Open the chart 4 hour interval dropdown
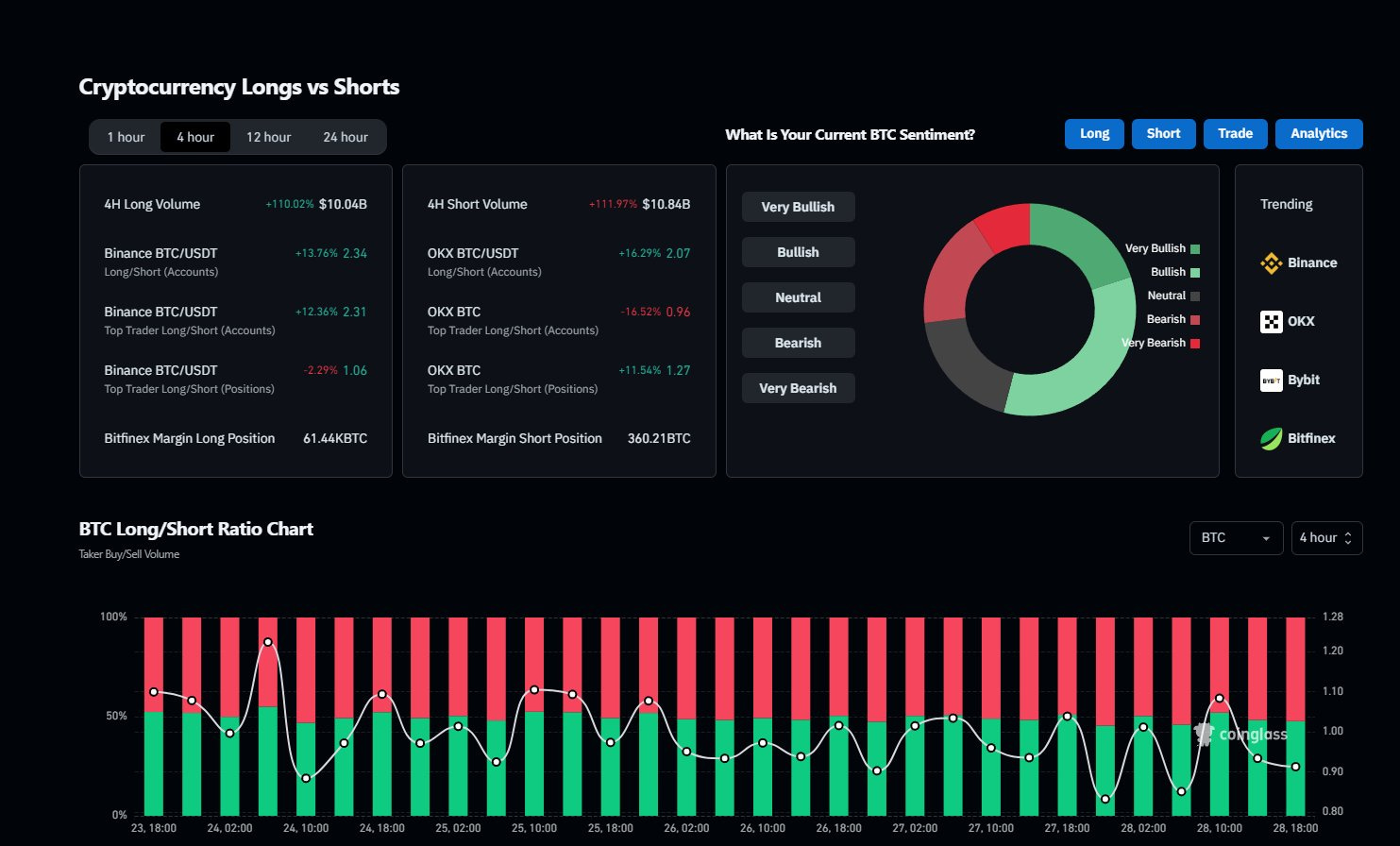 coord(1326,538)
